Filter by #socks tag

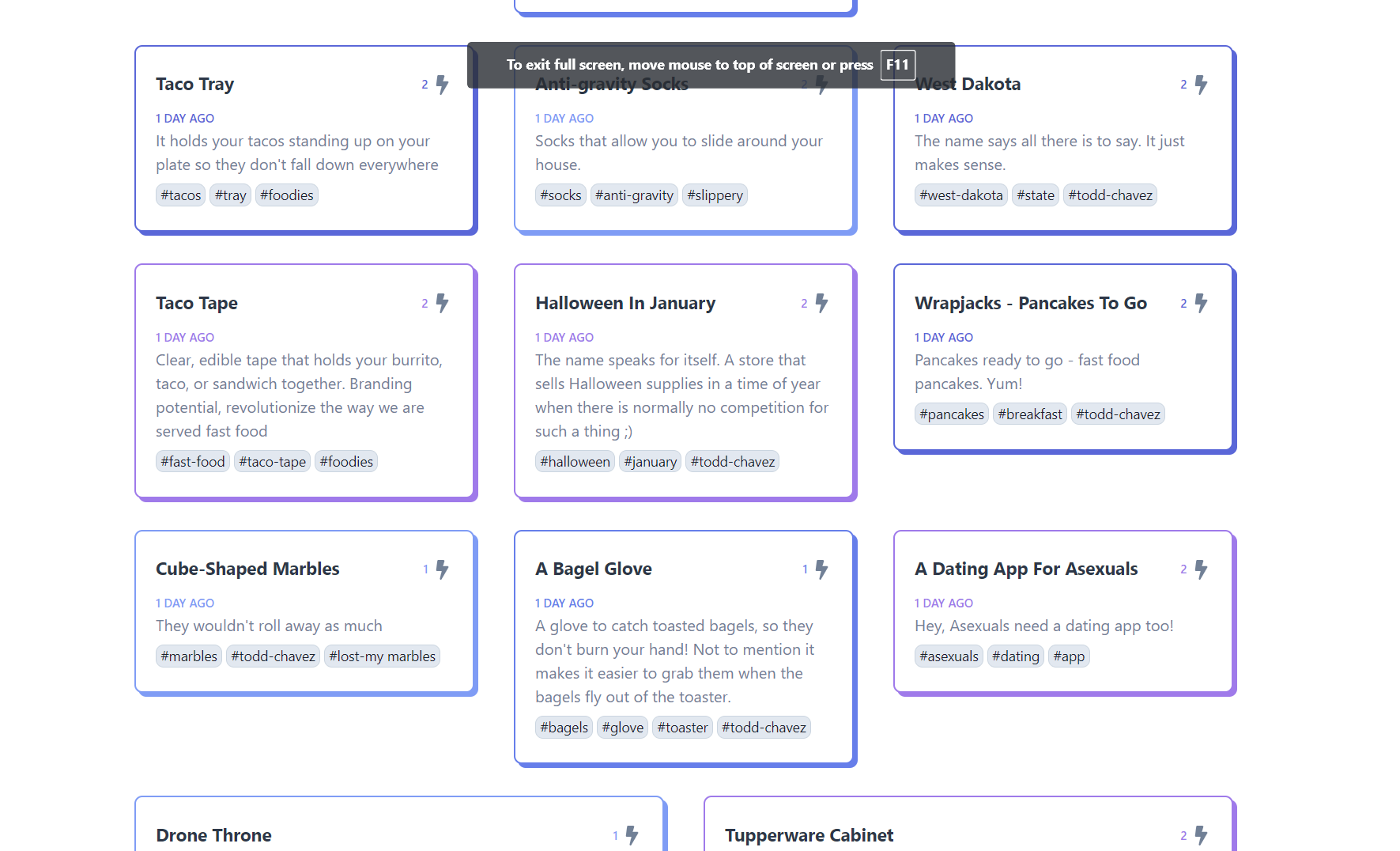(x=560, y=195)
